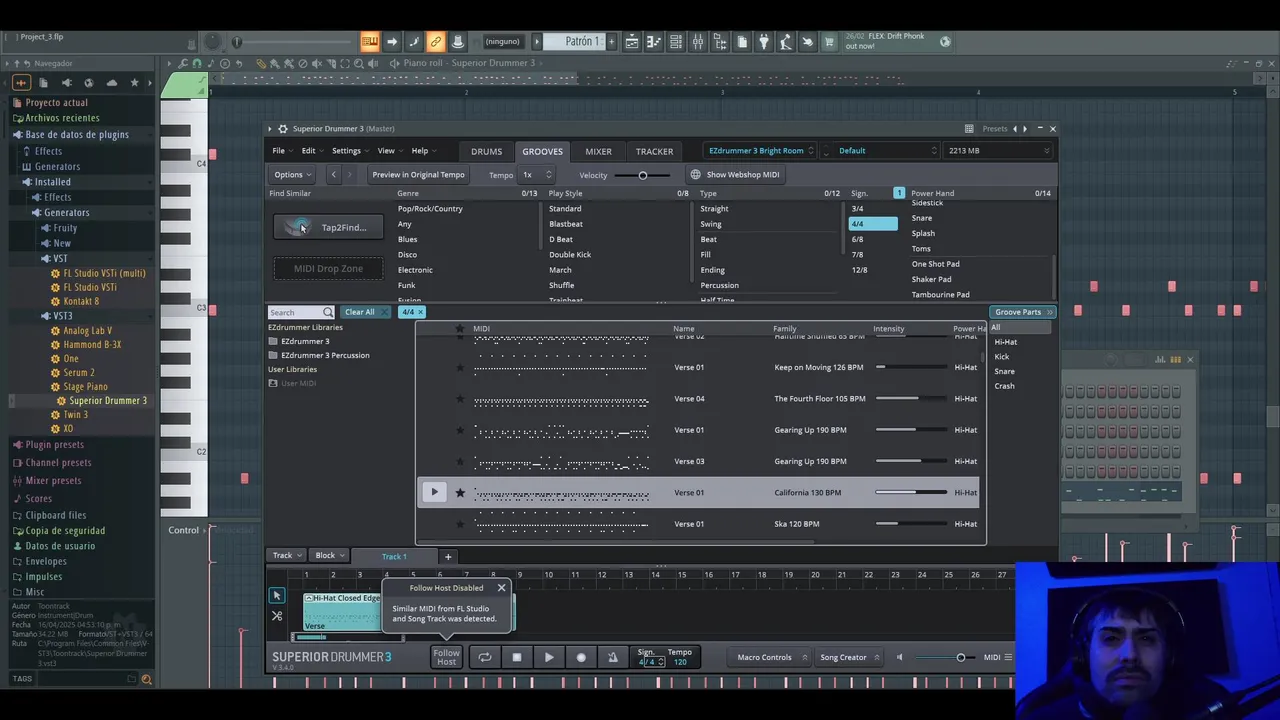Close the Follow Host Disabled popup
Image resolution: width=1280 pixels, height=720 pixels.
click(x=502, y=587)
